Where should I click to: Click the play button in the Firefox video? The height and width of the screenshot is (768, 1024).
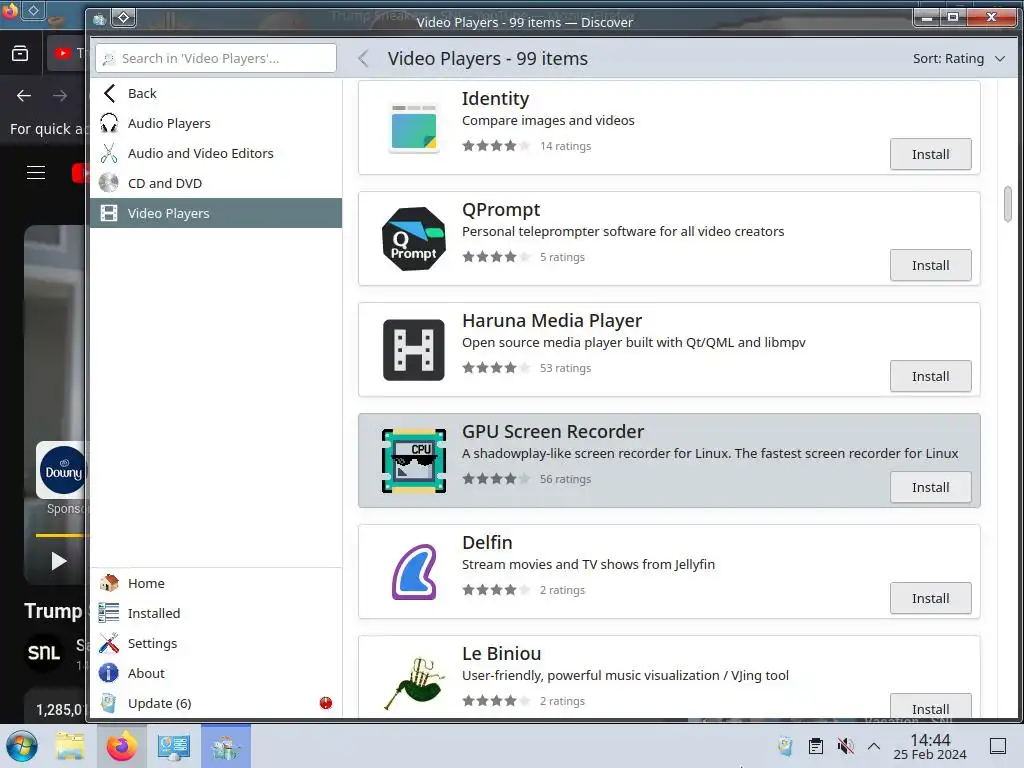point(59,561)
